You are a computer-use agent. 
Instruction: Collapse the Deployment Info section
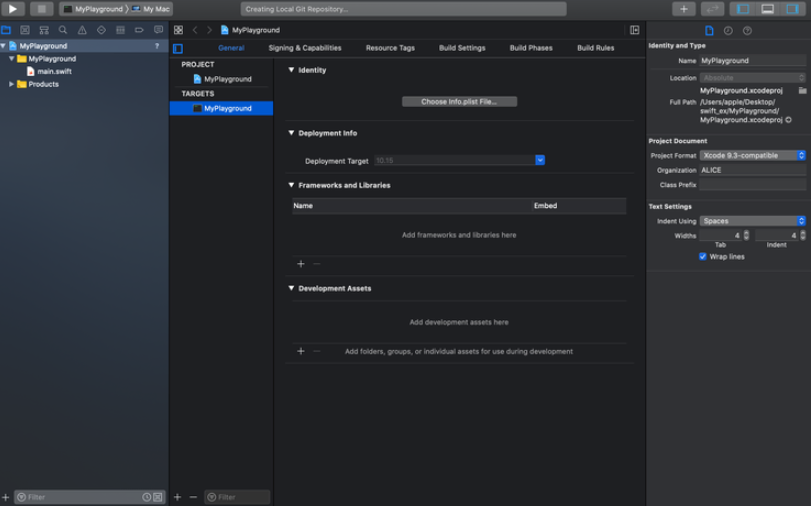tap(291, 133)
